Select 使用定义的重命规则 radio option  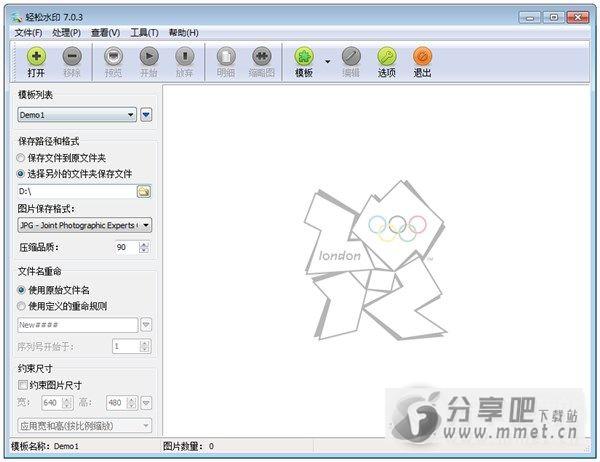click(62, 306)
